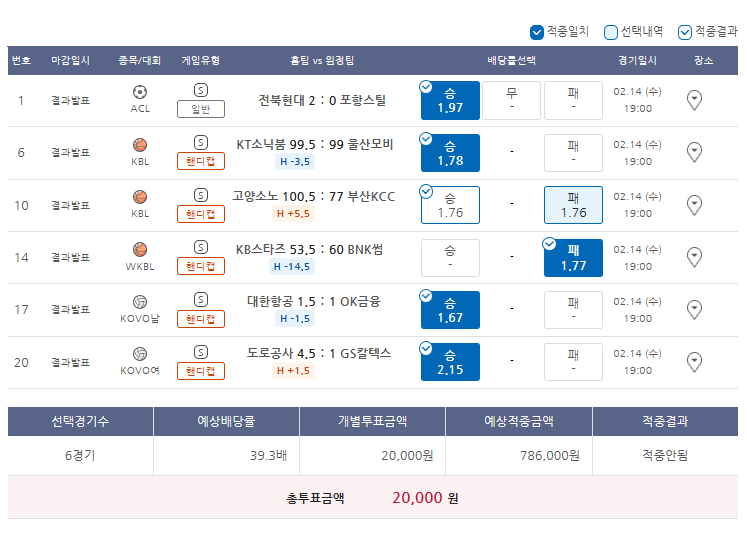Select 승 2.15 odds for 도로공사
Viewport: 747px width, 533px height.
(x=450, y=362)
